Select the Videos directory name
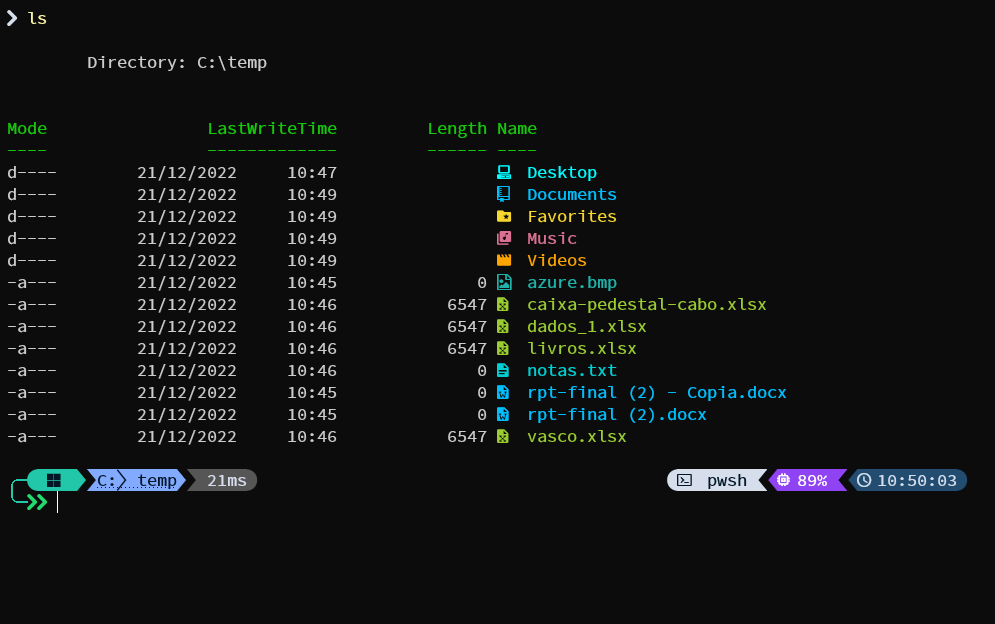The image size is (995, 624). click(x=557, y=260)
